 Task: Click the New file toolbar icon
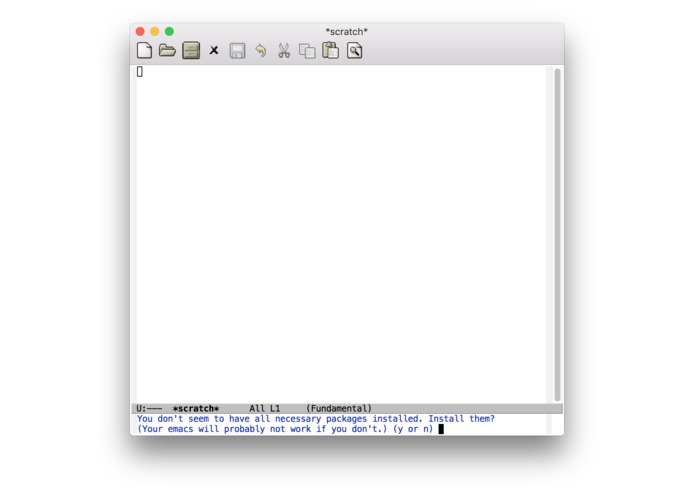pyautogui.click(x=144, y=51)
